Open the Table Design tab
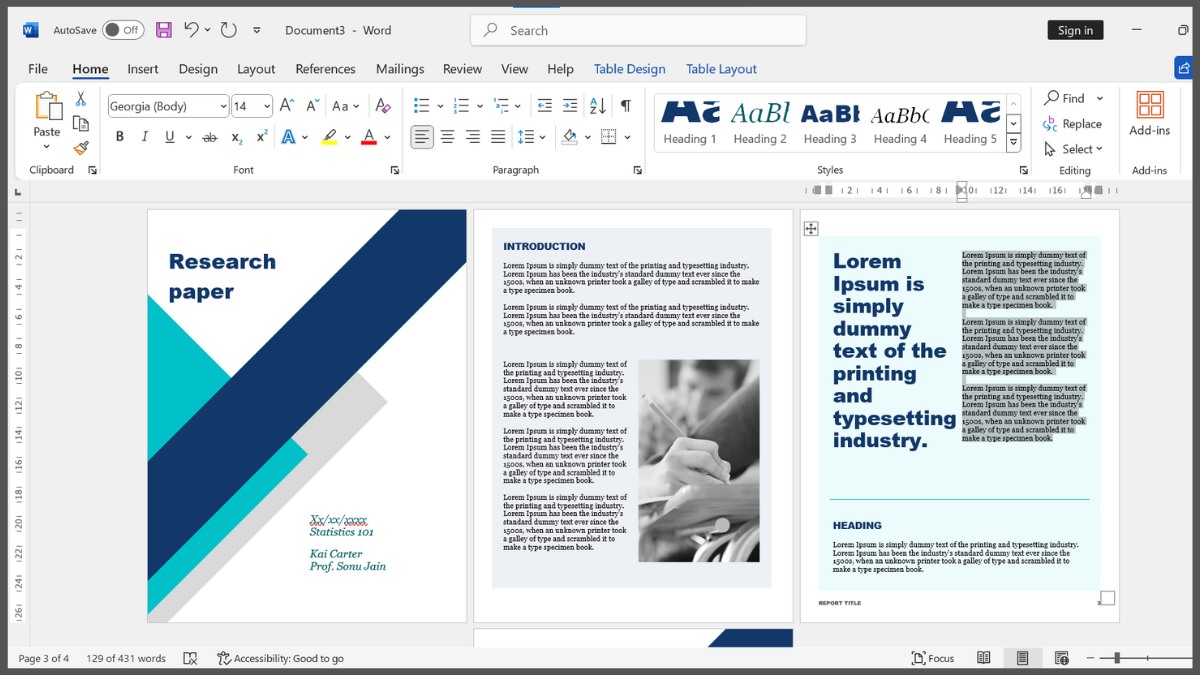This screenshot has width=1200, height=675. coord(629,69)
